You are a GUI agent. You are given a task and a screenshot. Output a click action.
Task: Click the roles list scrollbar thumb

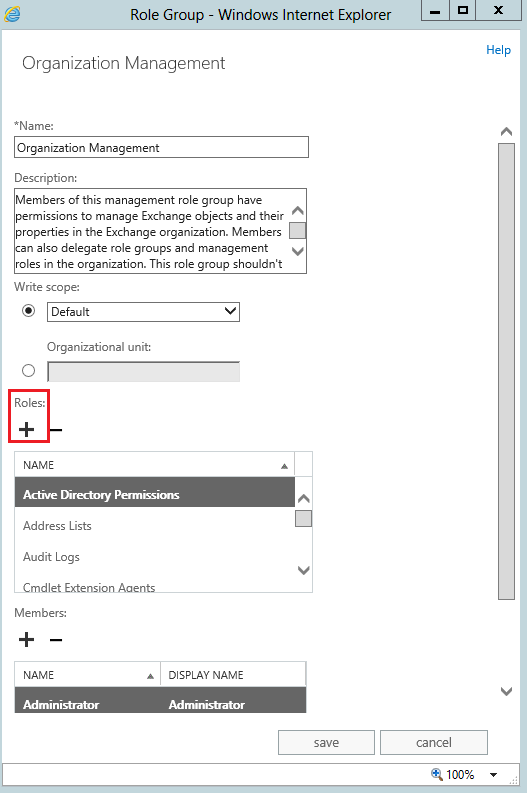[x=303, y=518]
